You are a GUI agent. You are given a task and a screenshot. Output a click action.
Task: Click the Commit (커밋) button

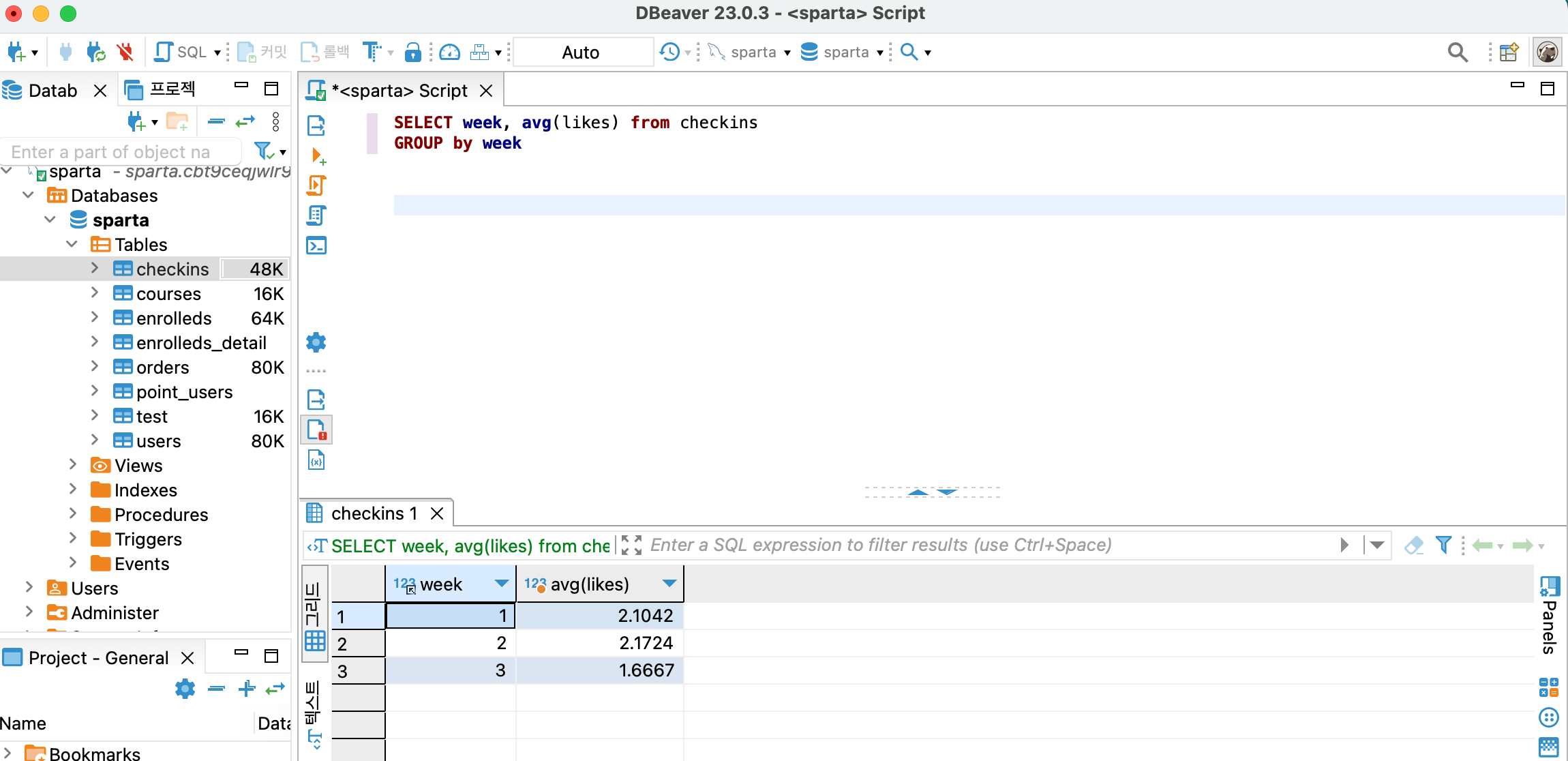coord(262,53)
